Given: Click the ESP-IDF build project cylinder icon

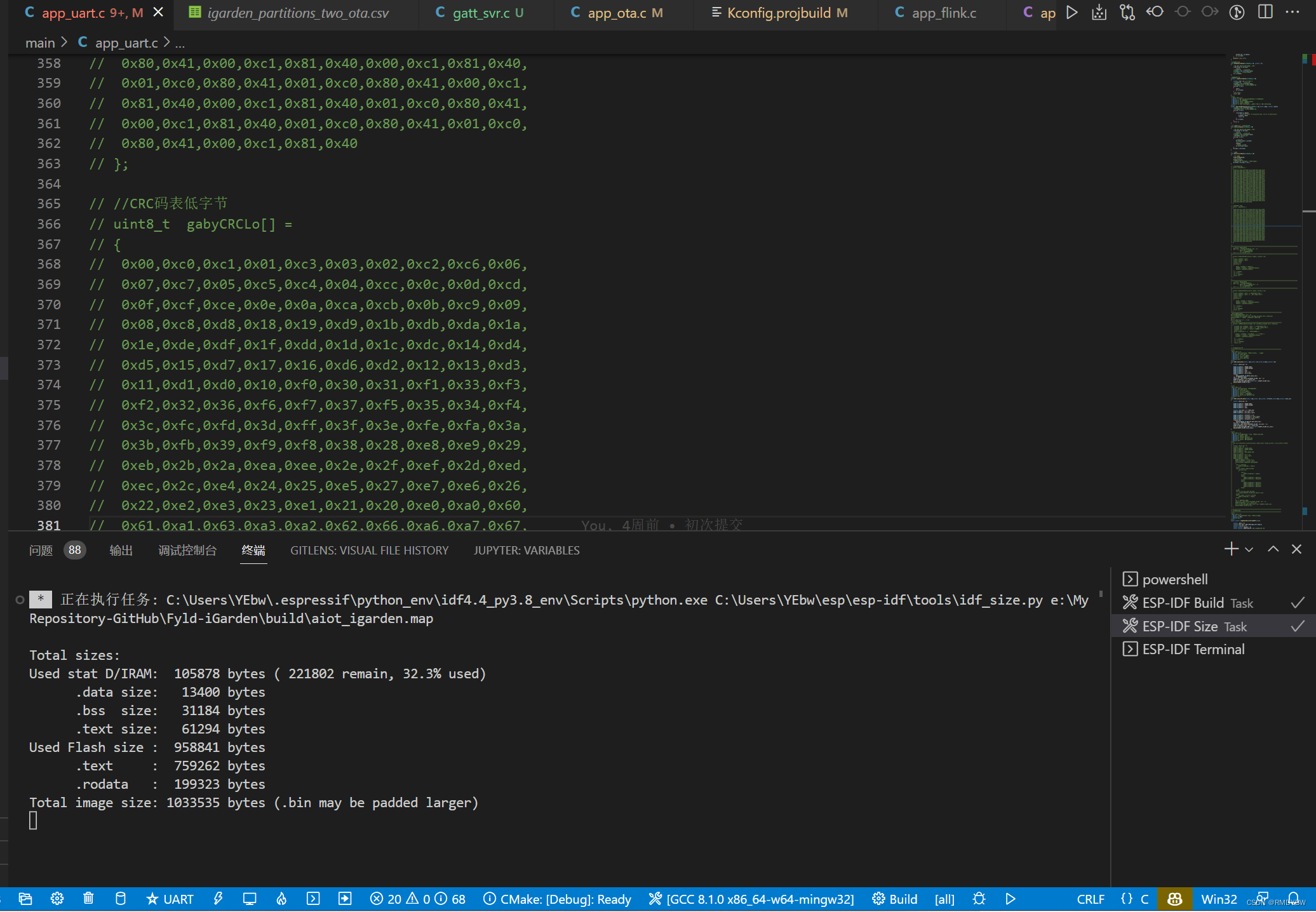Looking at the screenshot, I should point(120,899).
